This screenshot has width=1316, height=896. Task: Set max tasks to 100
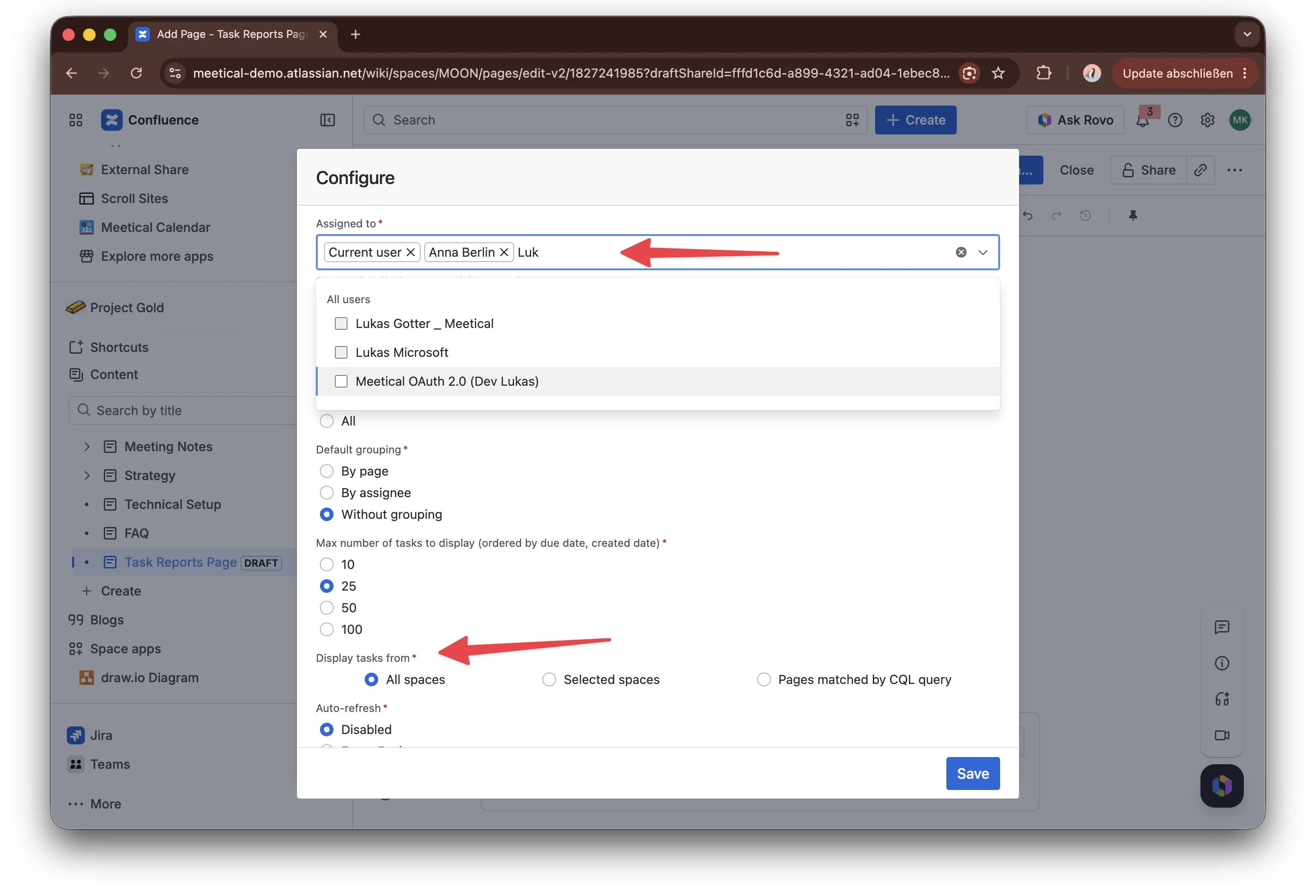tap(326, 629)
